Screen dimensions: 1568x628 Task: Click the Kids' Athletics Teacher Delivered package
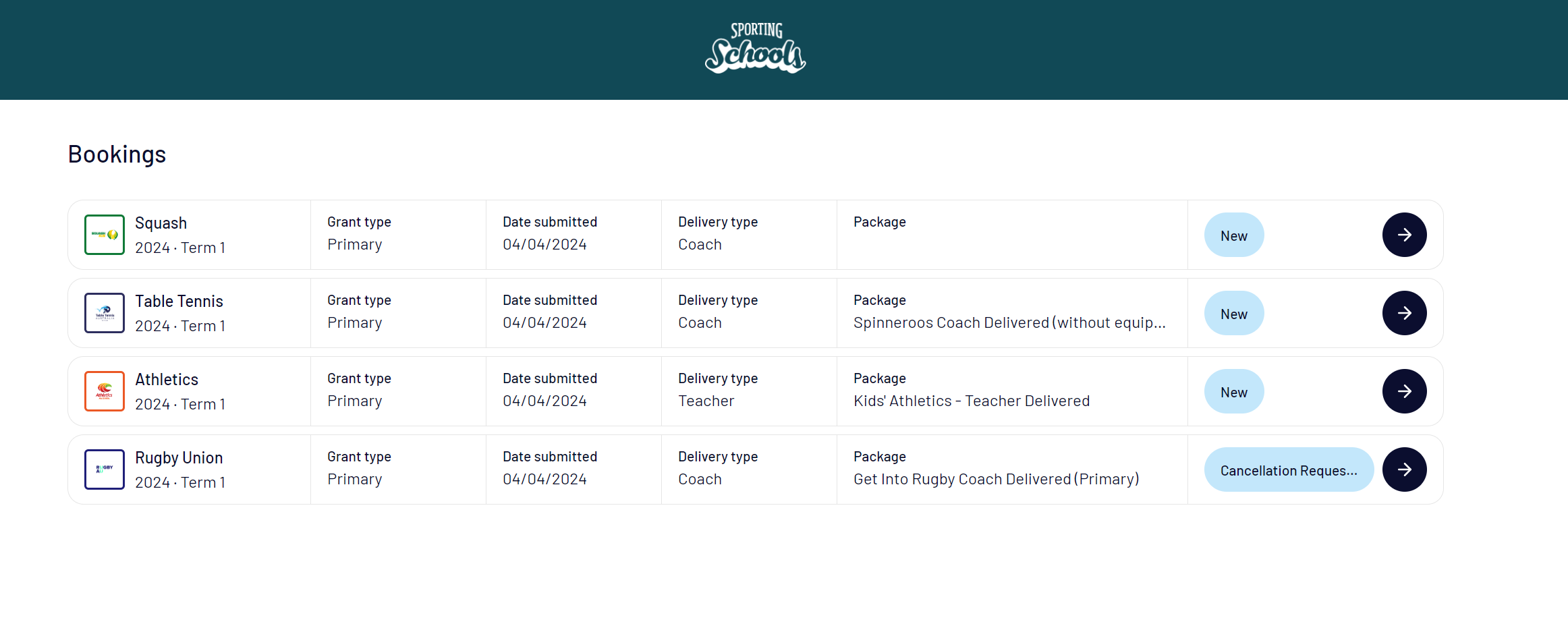pyautogui.click(x=972, y=401)
